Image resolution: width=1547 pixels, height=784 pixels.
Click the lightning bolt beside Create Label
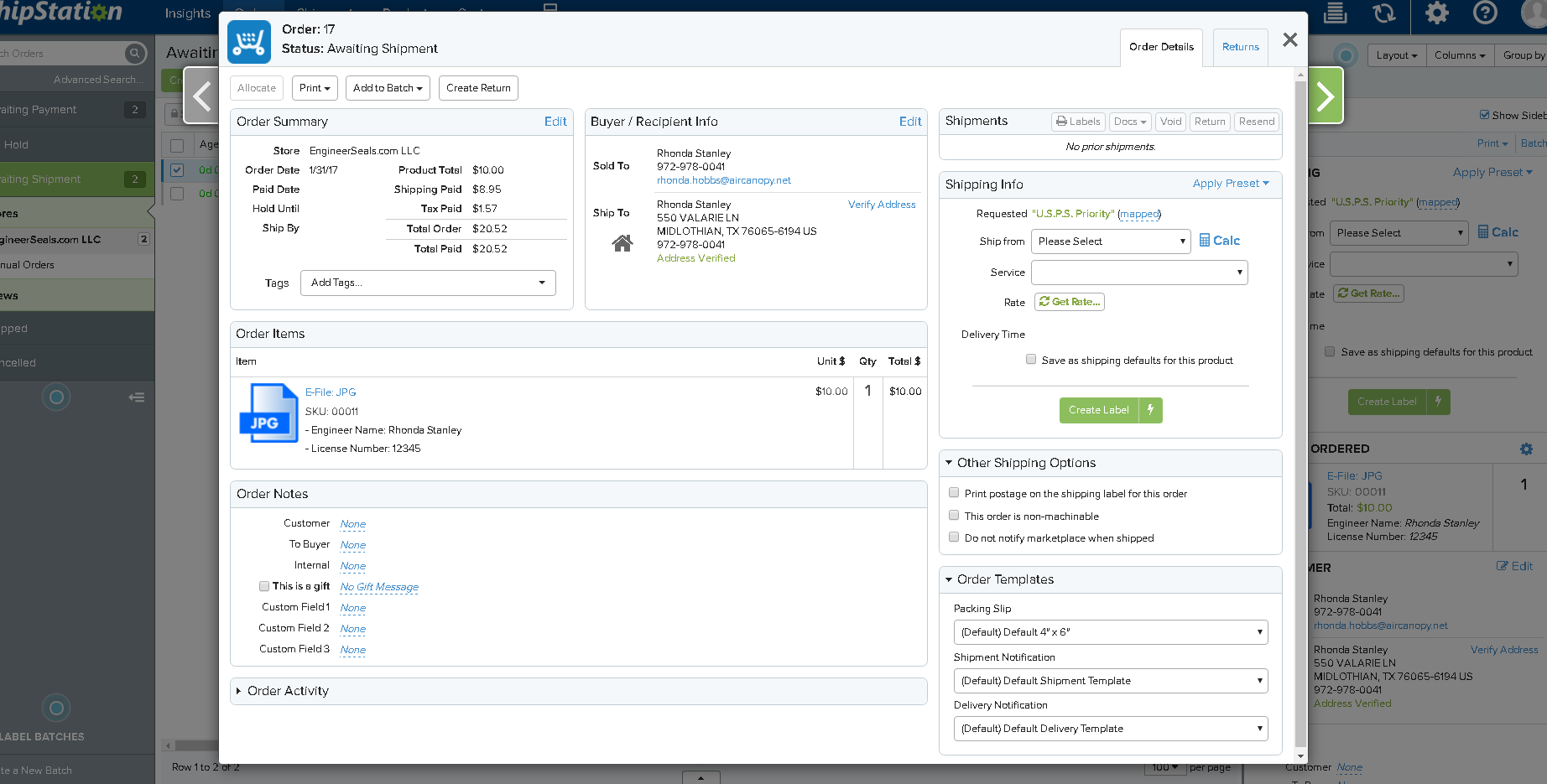(1150, 410)
